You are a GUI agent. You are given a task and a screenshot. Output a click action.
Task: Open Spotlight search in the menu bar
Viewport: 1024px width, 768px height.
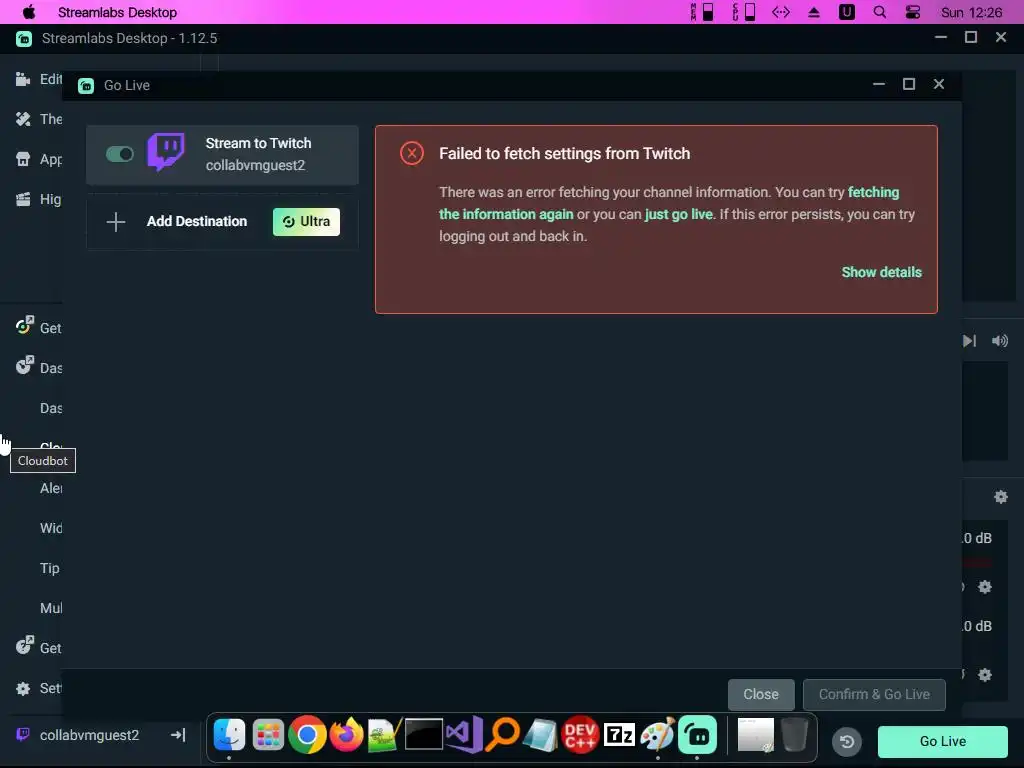[x=880, y=12]
